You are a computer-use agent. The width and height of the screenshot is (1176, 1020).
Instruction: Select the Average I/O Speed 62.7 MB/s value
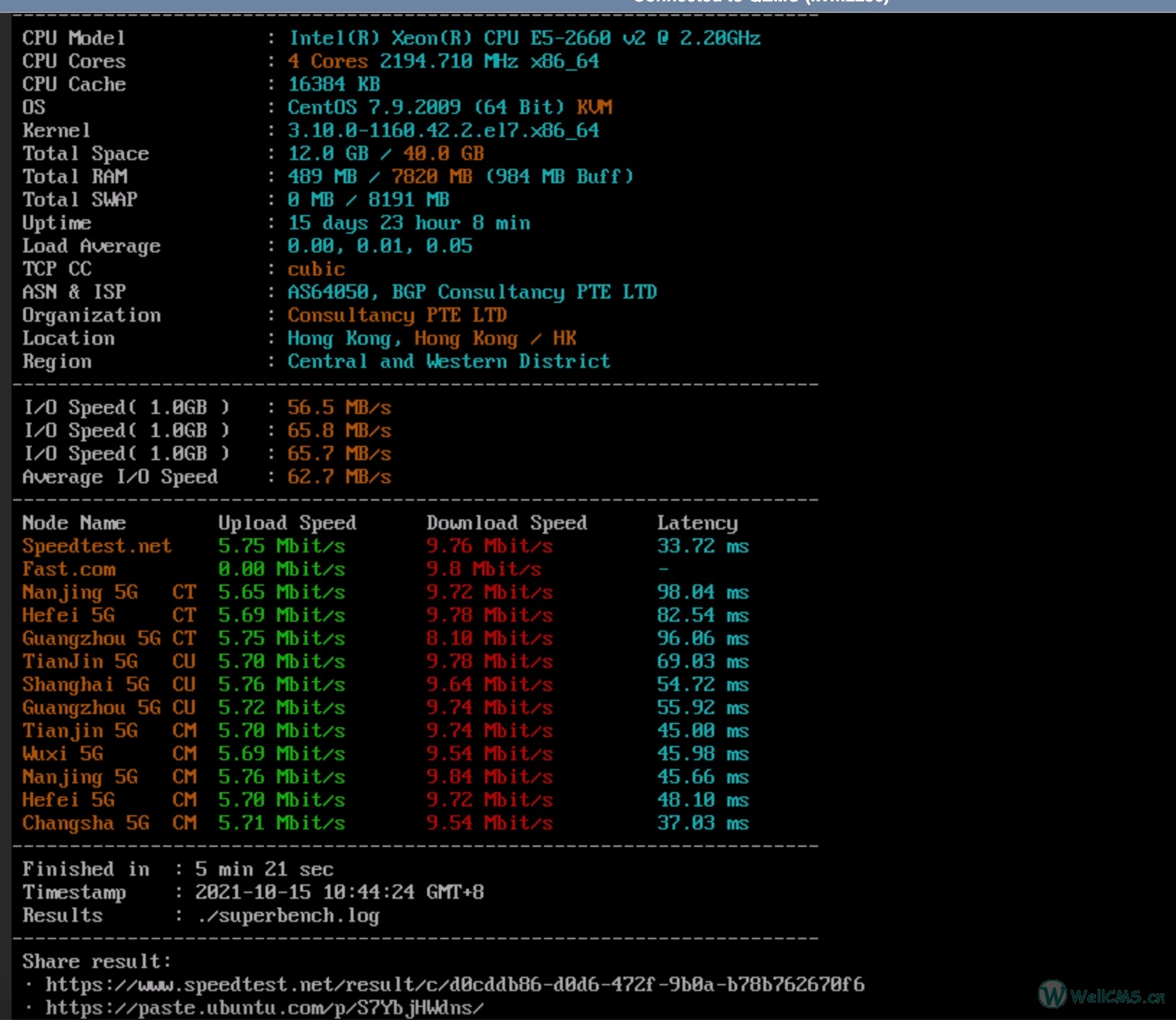coord(339,477)
